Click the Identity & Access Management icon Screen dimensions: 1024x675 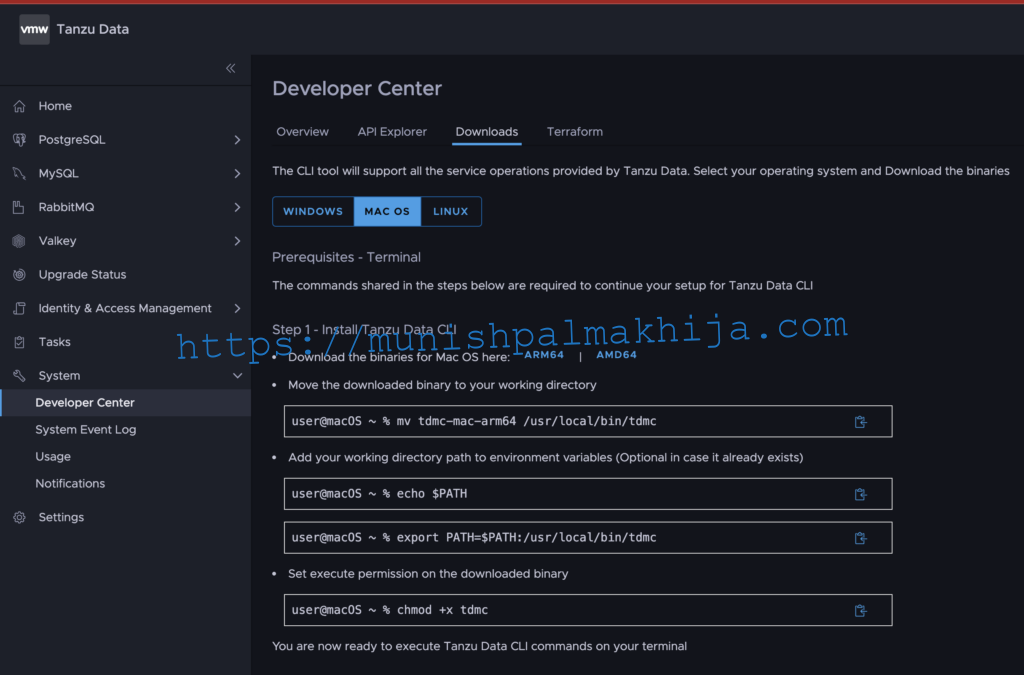(20, 308)
